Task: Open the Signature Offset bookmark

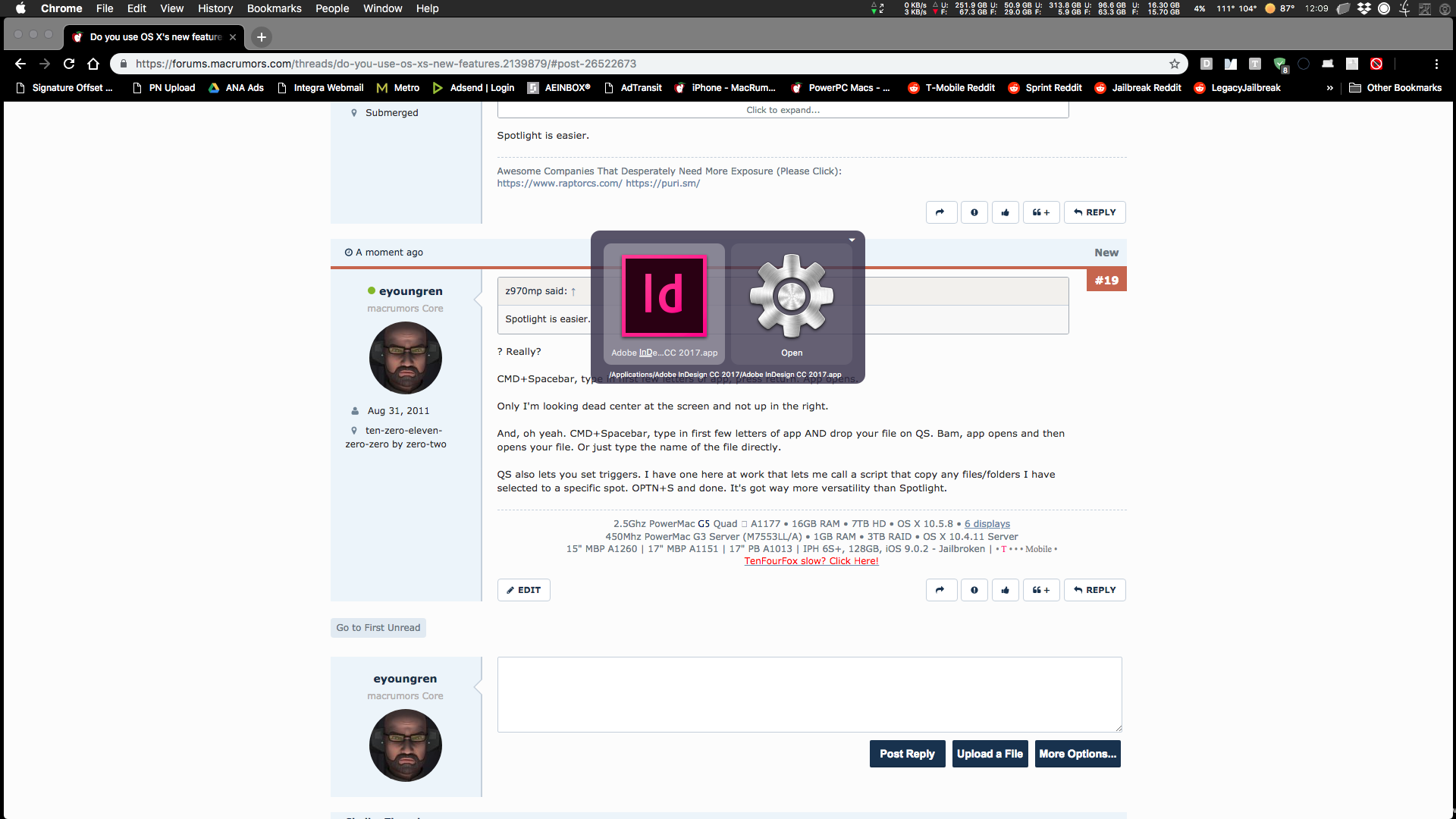Action: pyautogui.click(x=64, y=88)
